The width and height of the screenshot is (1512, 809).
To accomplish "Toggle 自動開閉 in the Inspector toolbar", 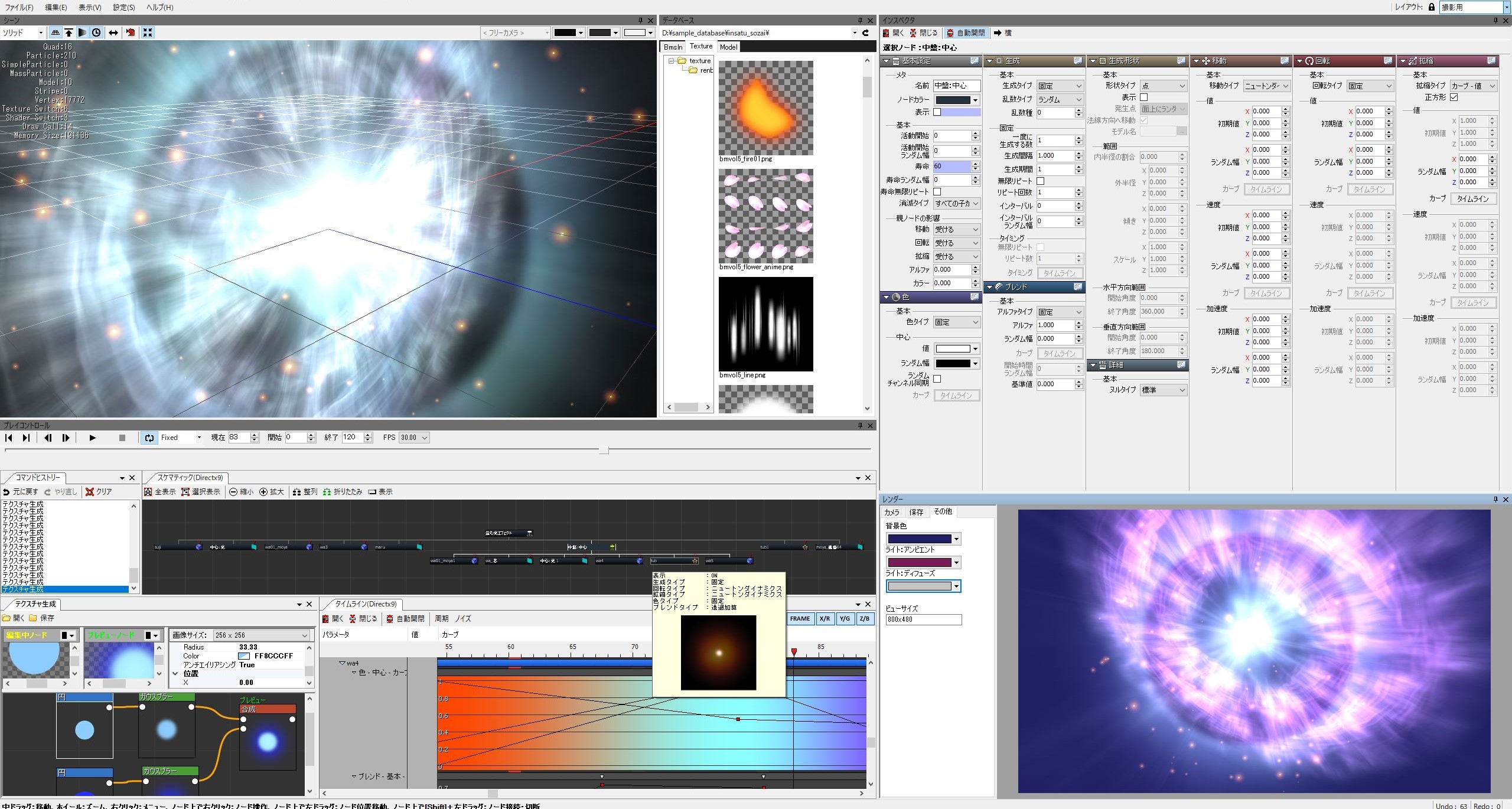I will 965,33.
